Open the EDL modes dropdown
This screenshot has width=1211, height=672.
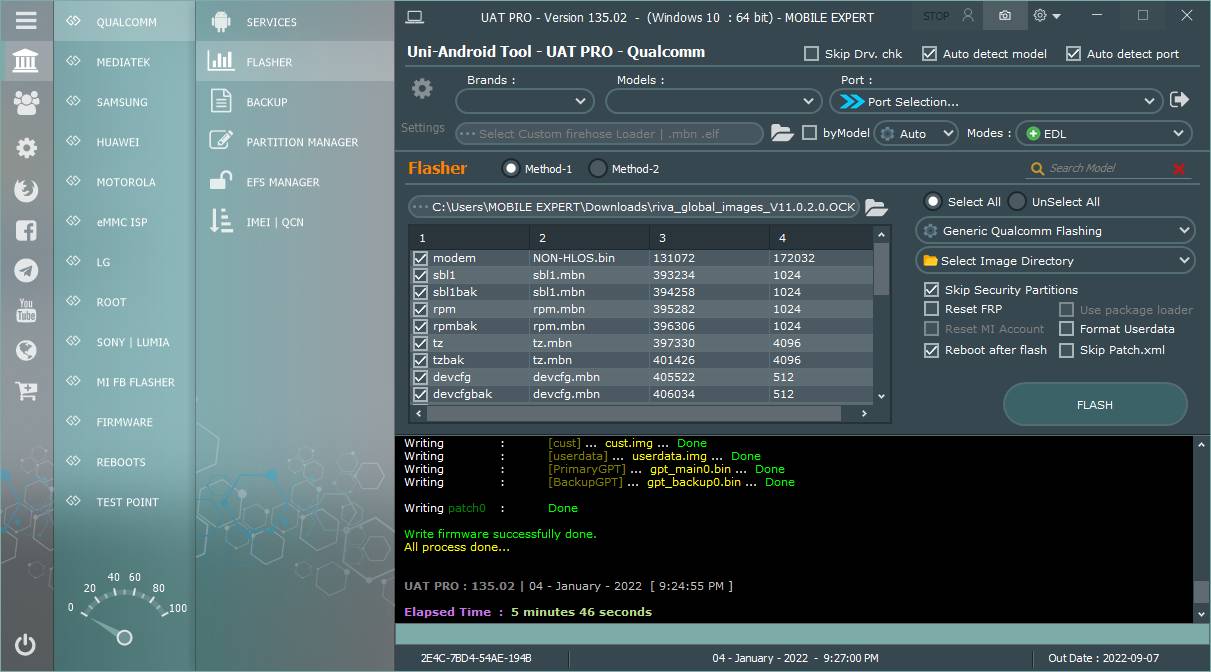(1104, 133)
